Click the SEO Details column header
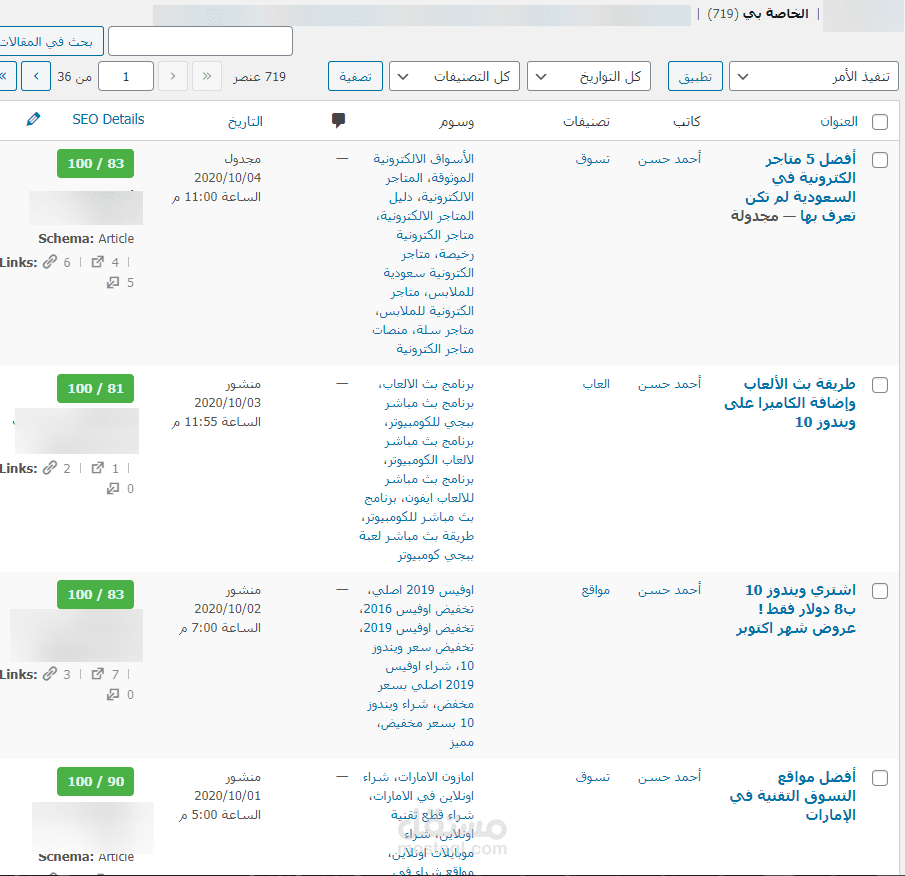 coord(108,119)
